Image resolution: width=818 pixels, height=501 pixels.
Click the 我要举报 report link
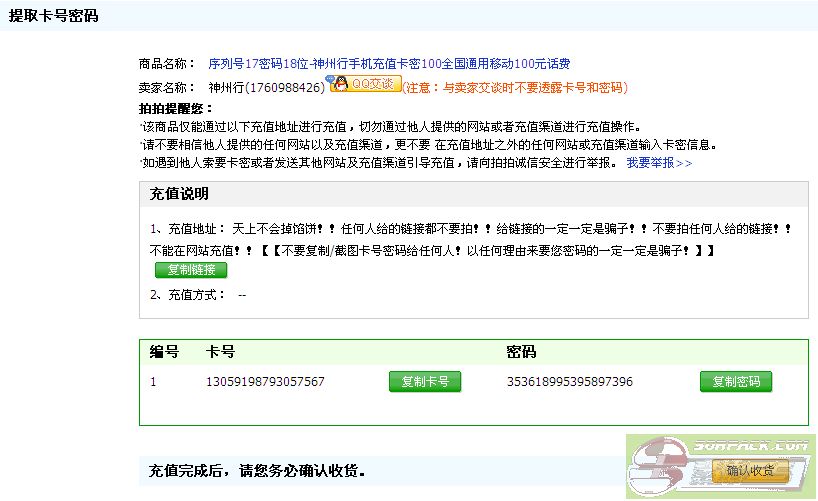pos(659,162)
